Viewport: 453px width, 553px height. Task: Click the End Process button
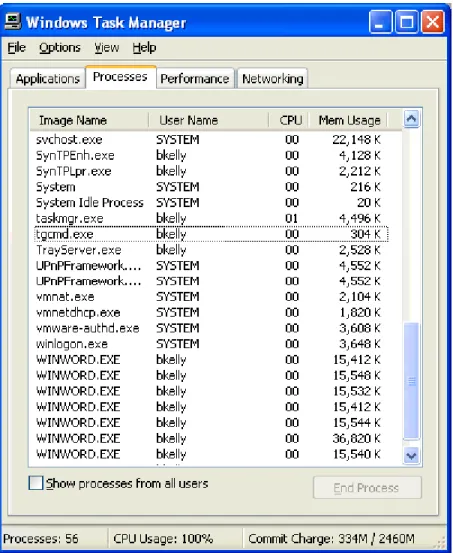(x=367, y=487)
